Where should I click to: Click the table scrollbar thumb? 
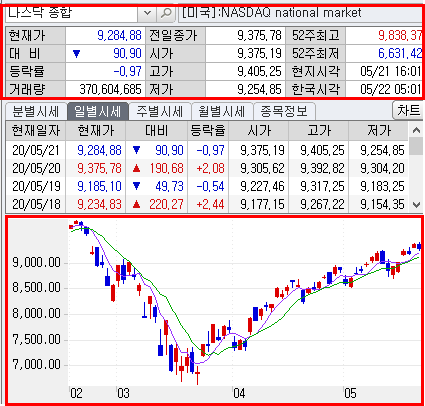[416, 147]
